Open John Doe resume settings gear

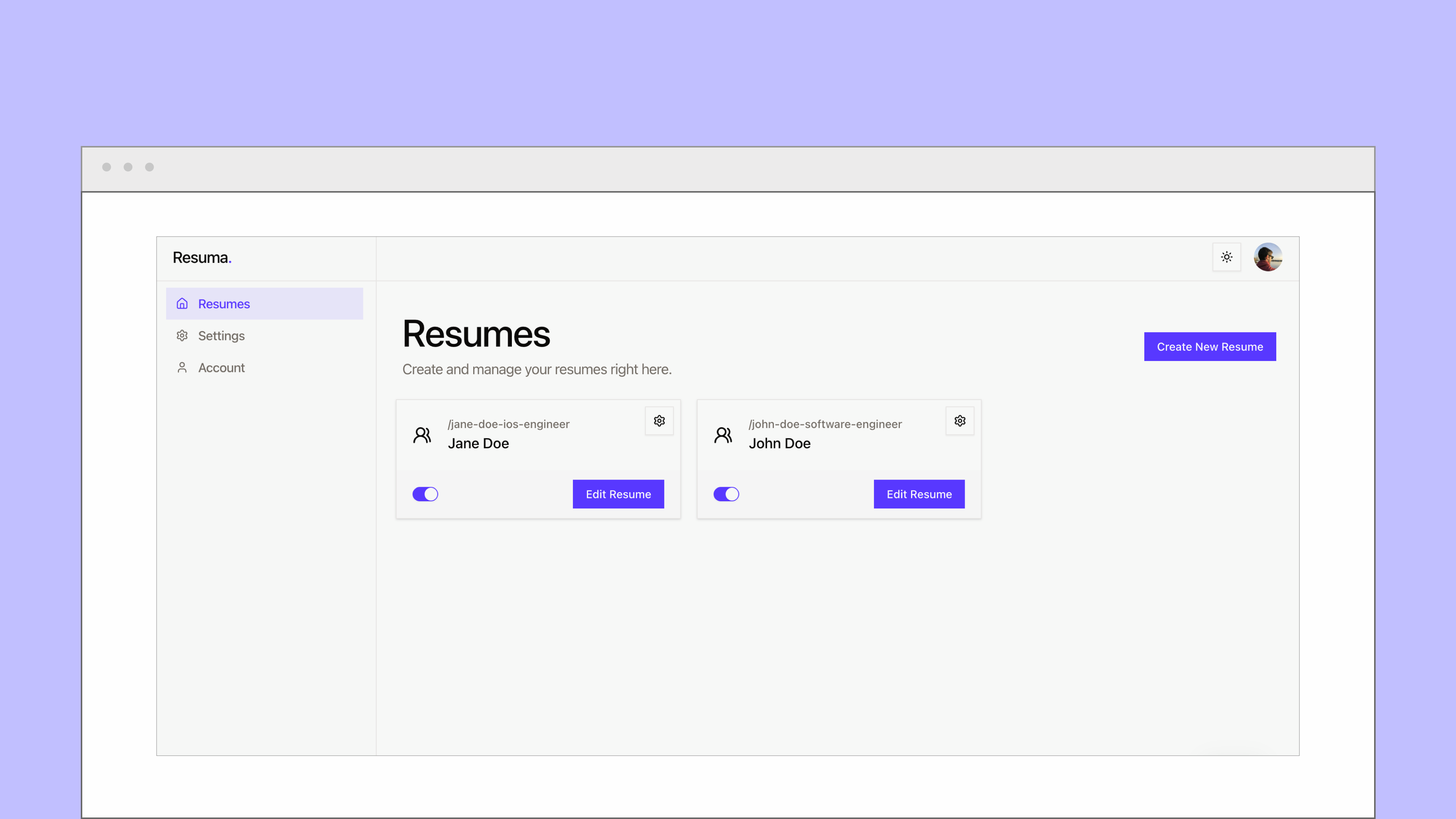click(x=960, y=420)
